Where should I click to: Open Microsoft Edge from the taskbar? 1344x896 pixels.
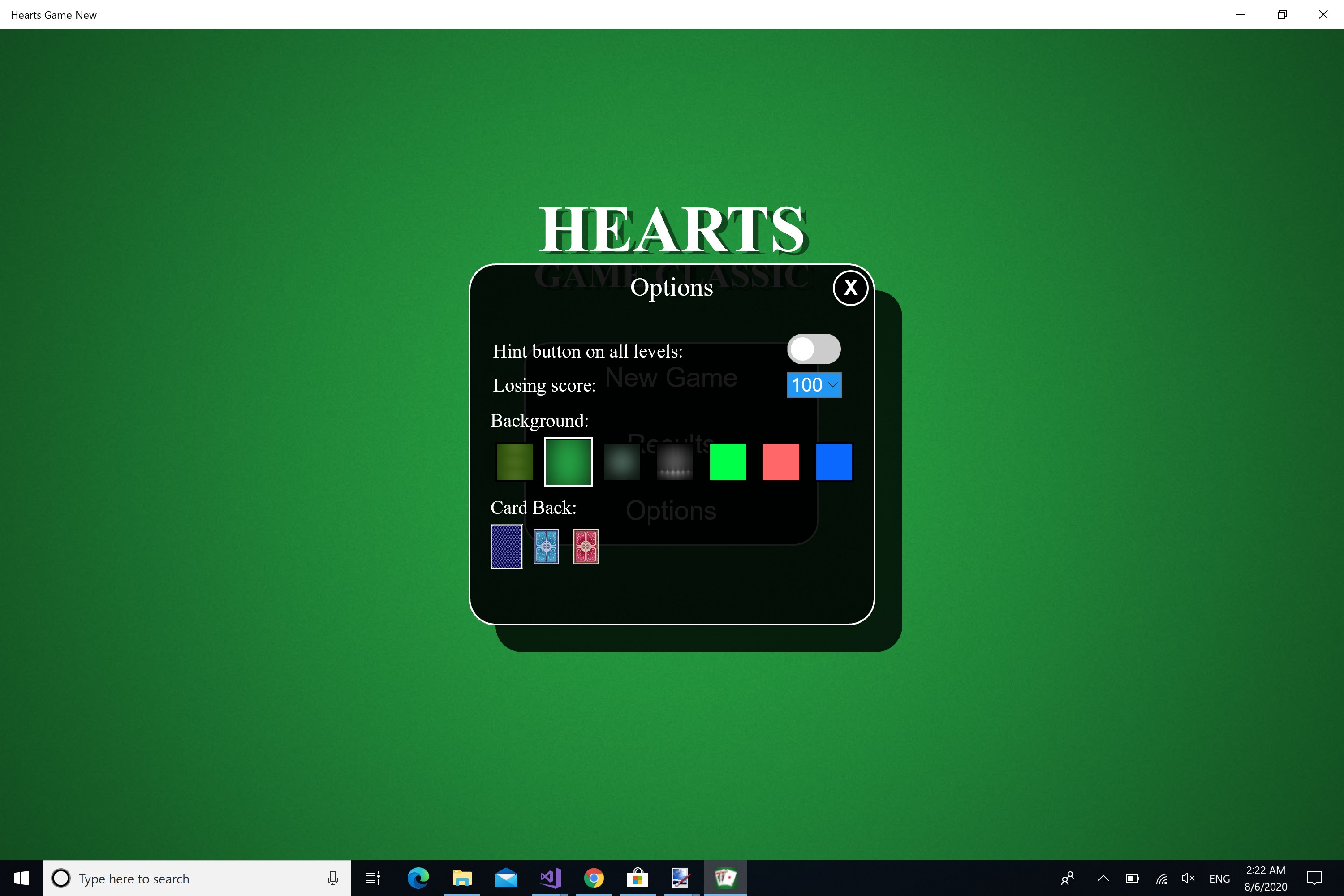418,878
